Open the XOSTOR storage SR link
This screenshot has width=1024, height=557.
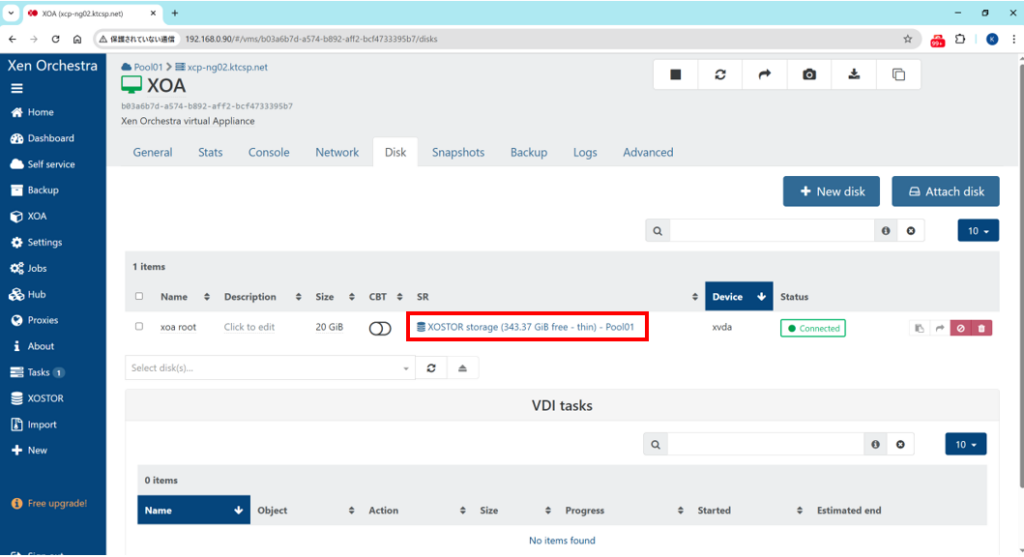coord(526,327)
